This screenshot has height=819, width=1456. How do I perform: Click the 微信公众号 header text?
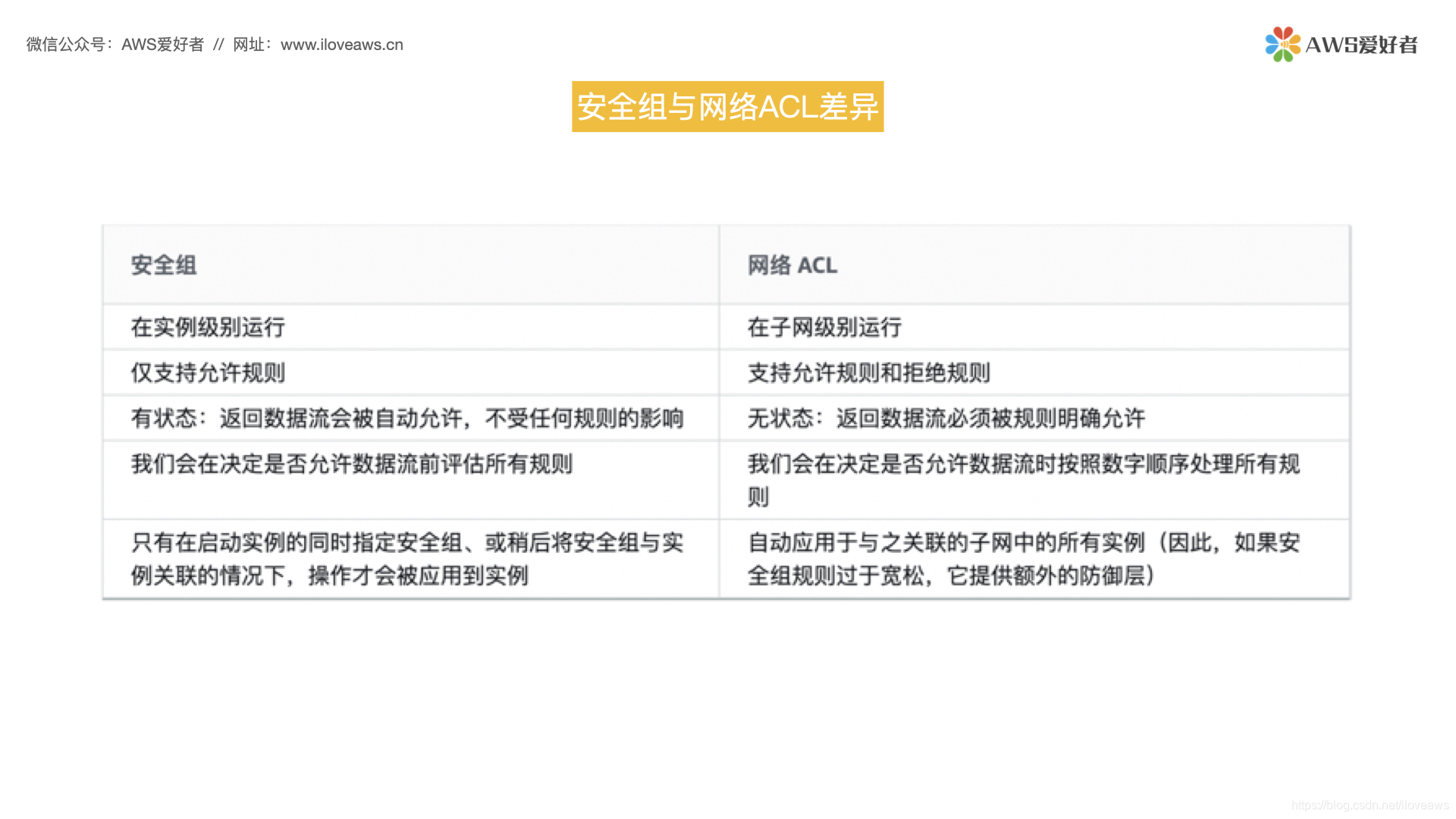(65, 45)
